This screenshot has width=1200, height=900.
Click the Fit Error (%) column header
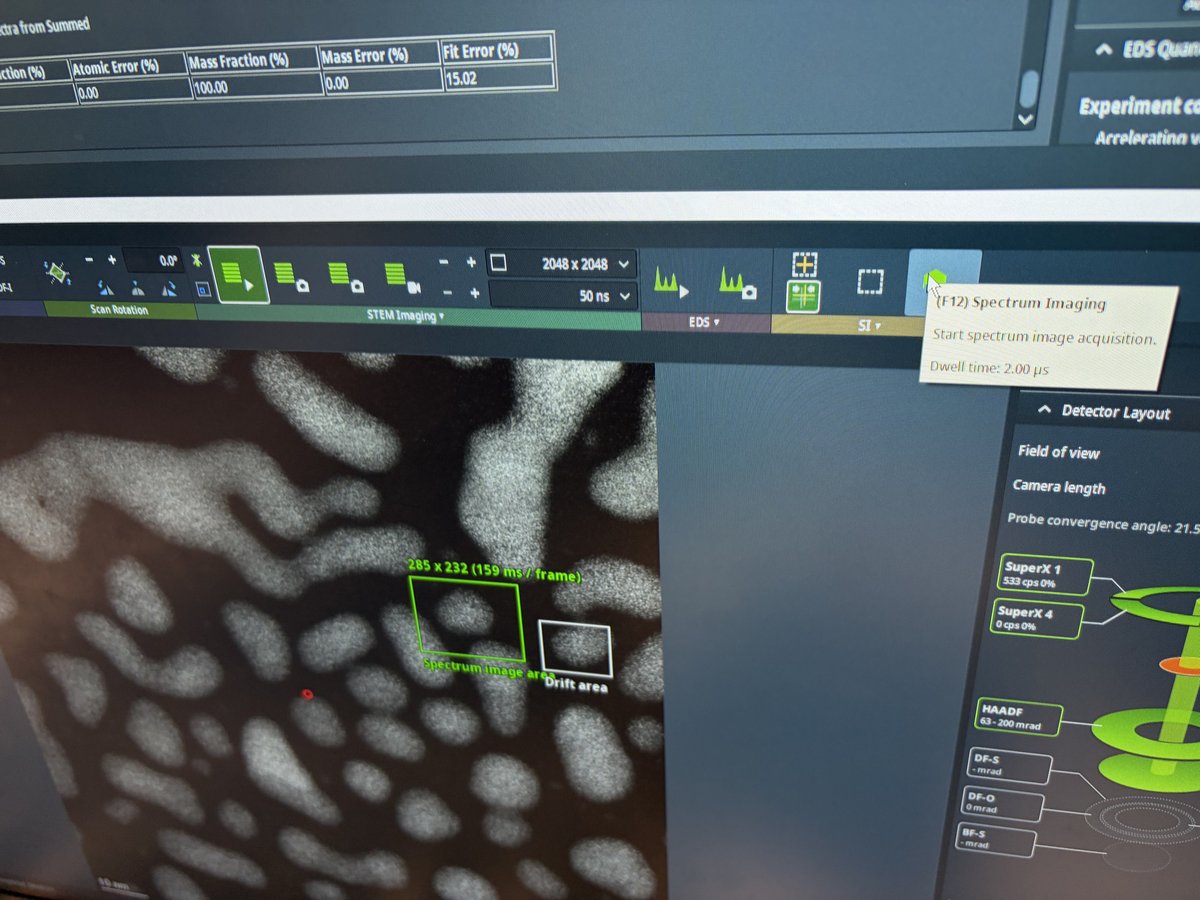[483, 50]
